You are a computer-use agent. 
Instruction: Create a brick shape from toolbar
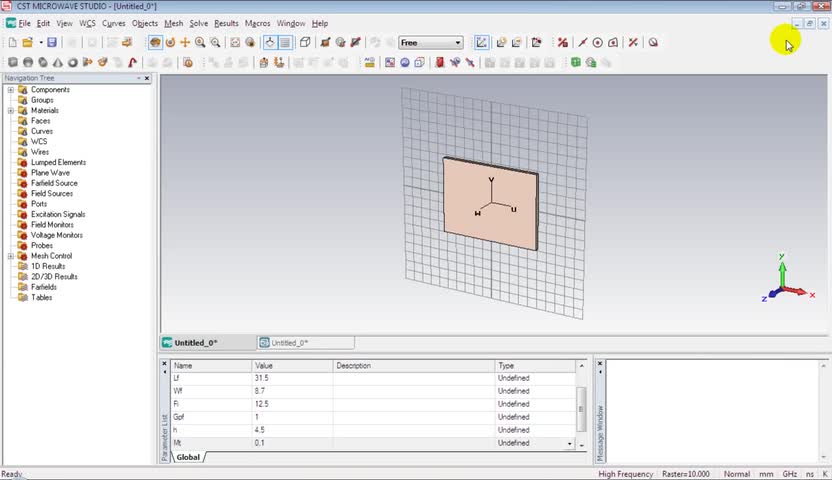[x=12, y=63]
